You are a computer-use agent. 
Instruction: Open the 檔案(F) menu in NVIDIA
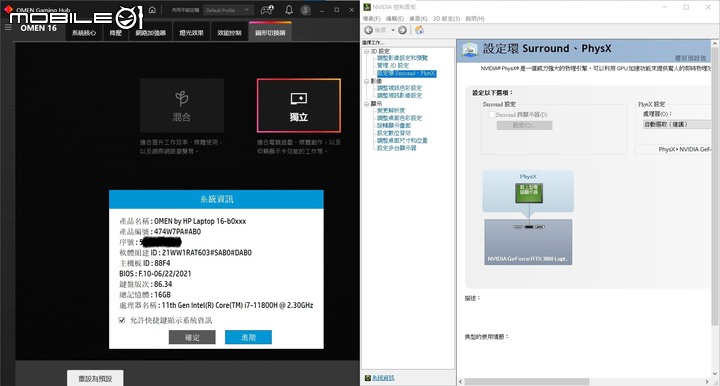tap(371, 19)
